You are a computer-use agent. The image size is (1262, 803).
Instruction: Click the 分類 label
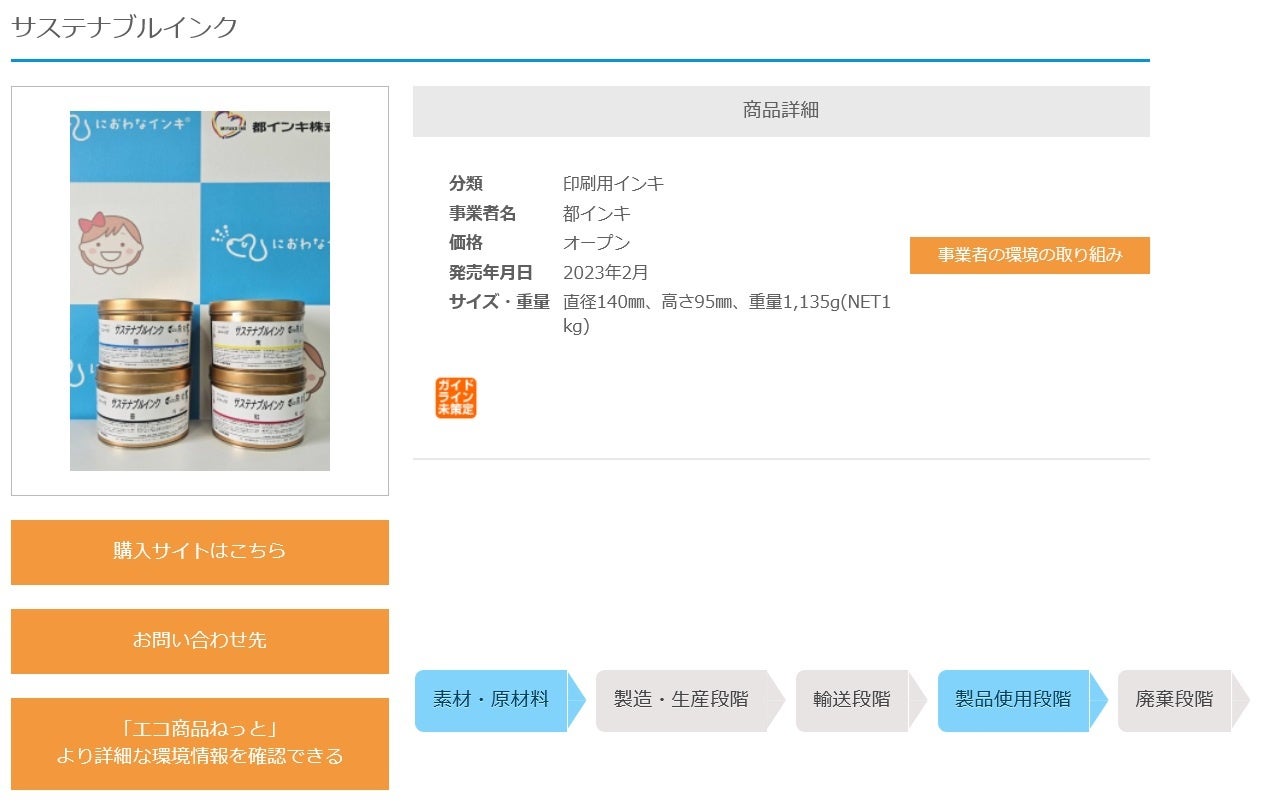[466, 184]
